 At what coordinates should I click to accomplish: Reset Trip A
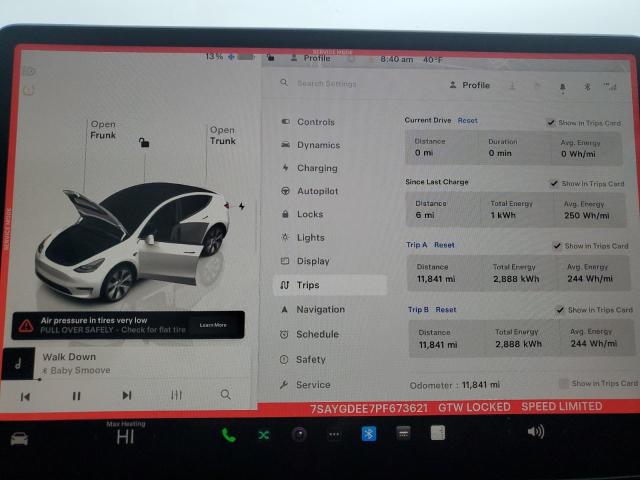444,245
